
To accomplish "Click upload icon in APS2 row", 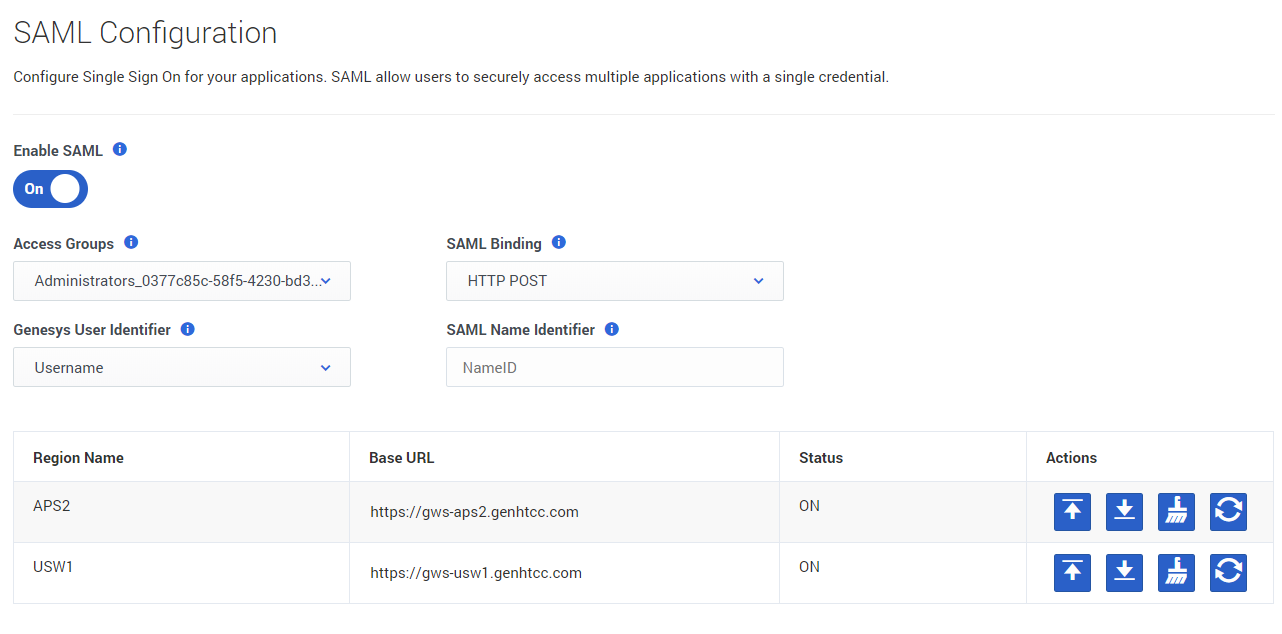I will click(1072, 511).
